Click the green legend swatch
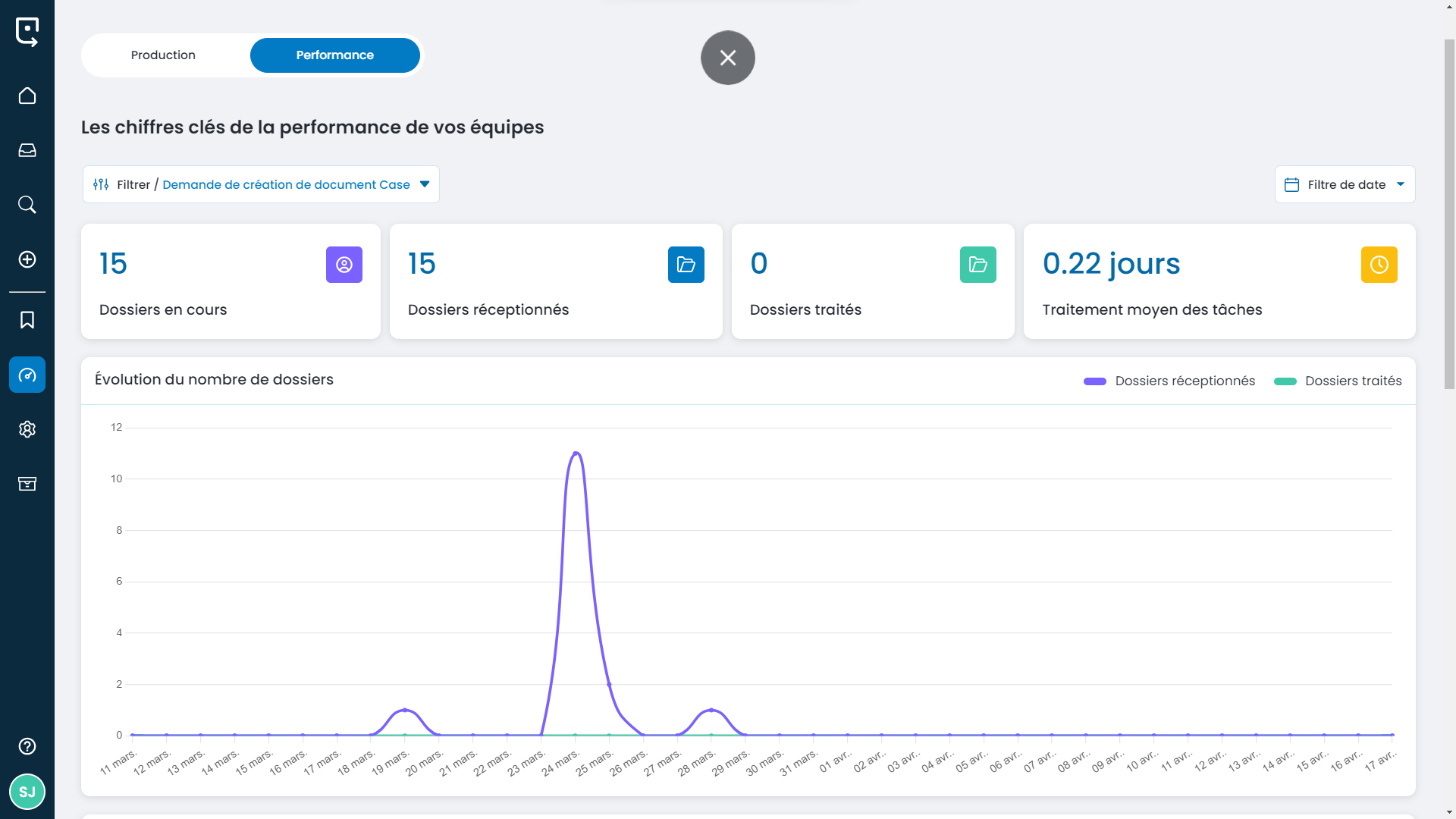The height and width of the screenshot is (819, 1456). pyautogui.click(x=1285, y=381)
